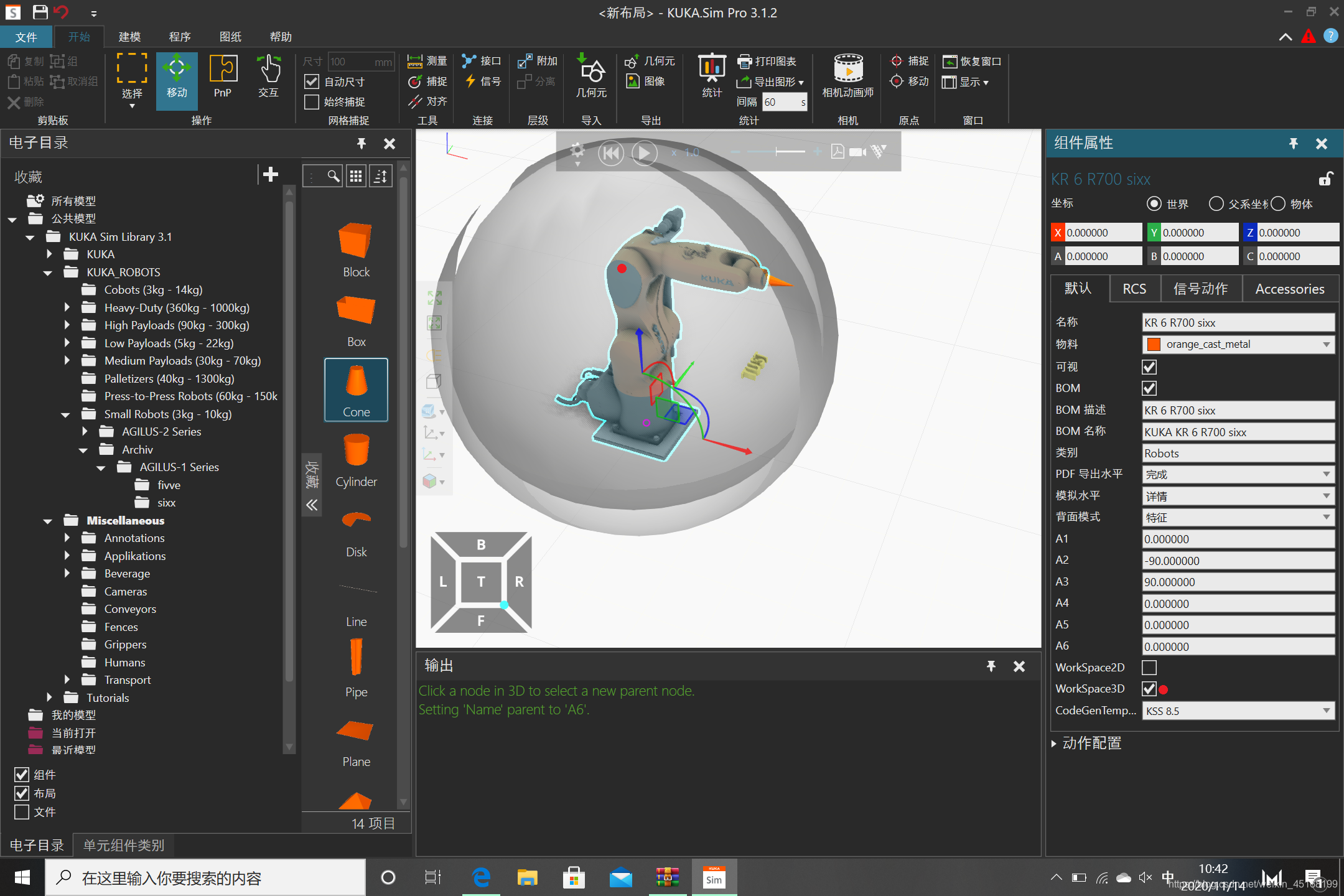1344x896 pixels.
Task: Open the PDF 导出水平 dropdown
Action: pos(1238,475)
